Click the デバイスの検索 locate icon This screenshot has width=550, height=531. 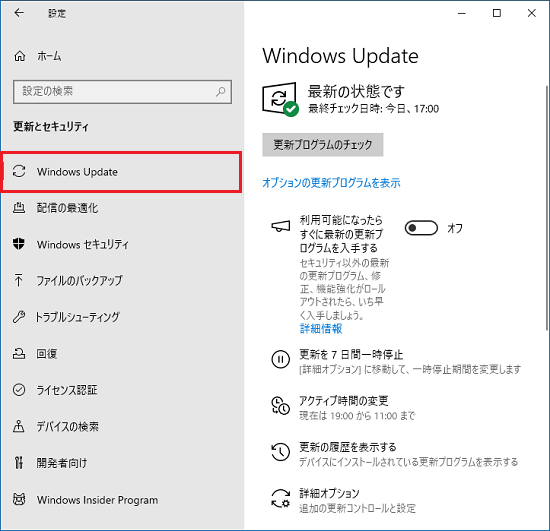coord(19,426)
